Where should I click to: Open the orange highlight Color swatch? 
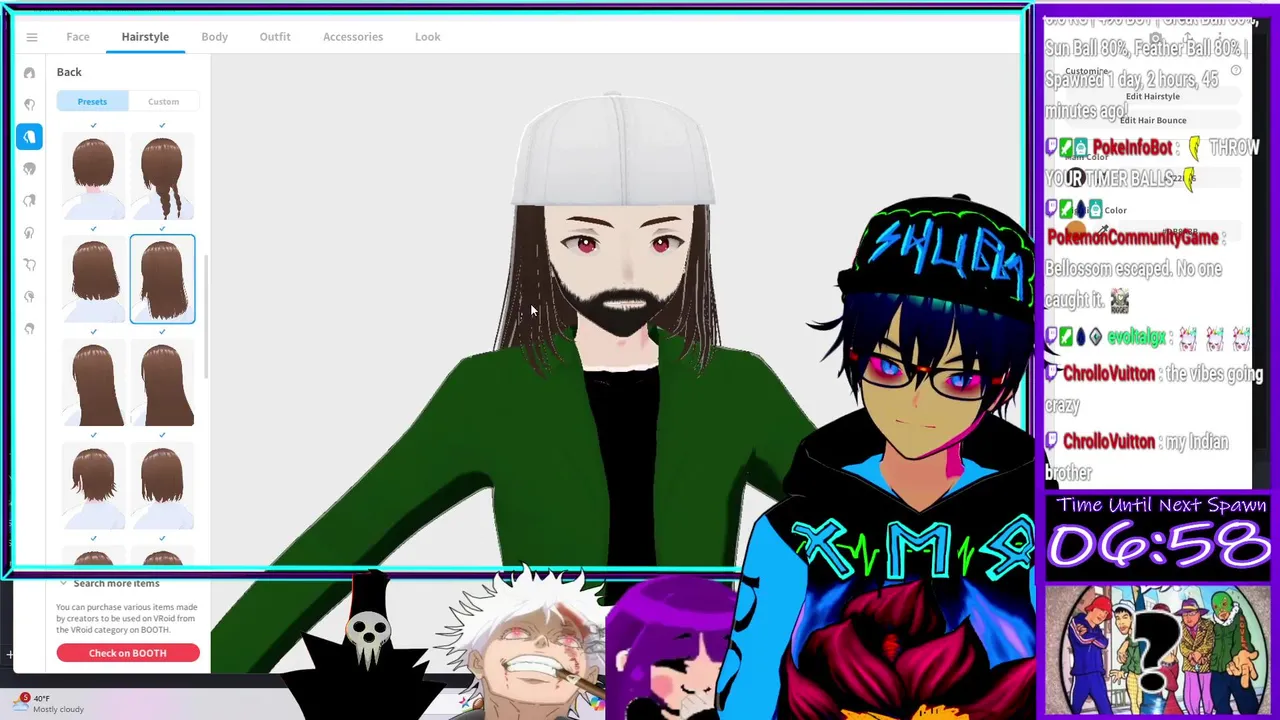point(1078,229)
